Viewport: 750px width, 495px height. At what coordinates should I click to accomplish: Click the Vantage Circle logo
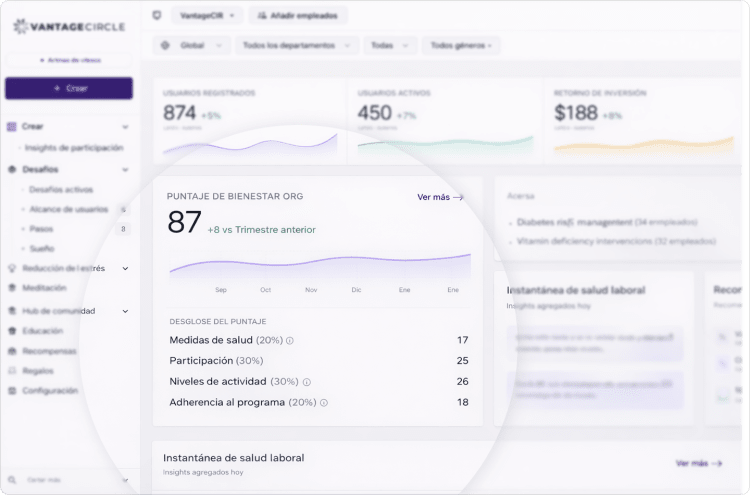[69, 27]
